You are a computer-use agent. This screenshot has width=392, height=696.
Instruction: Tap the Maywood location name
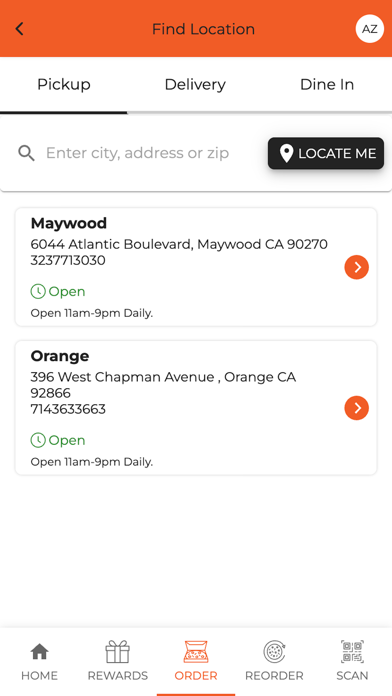click(x=69, y=223)
